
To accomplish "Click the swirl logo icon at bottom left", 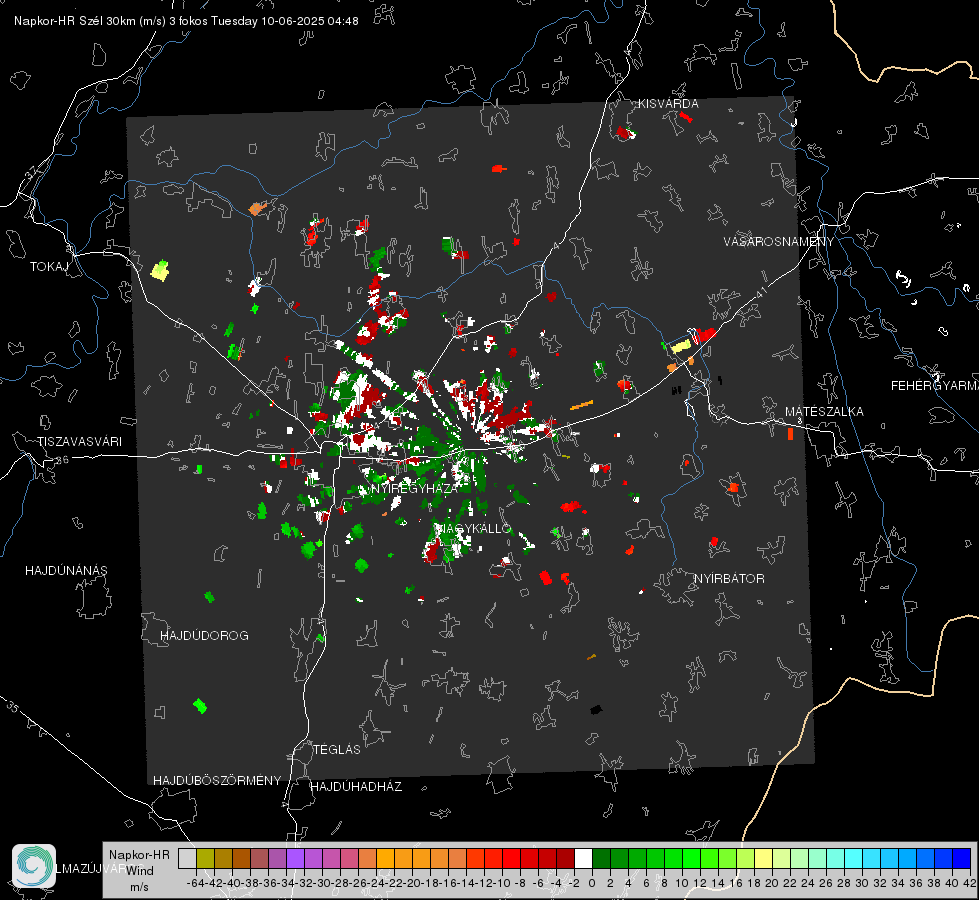I will click(x=34, y=866).
